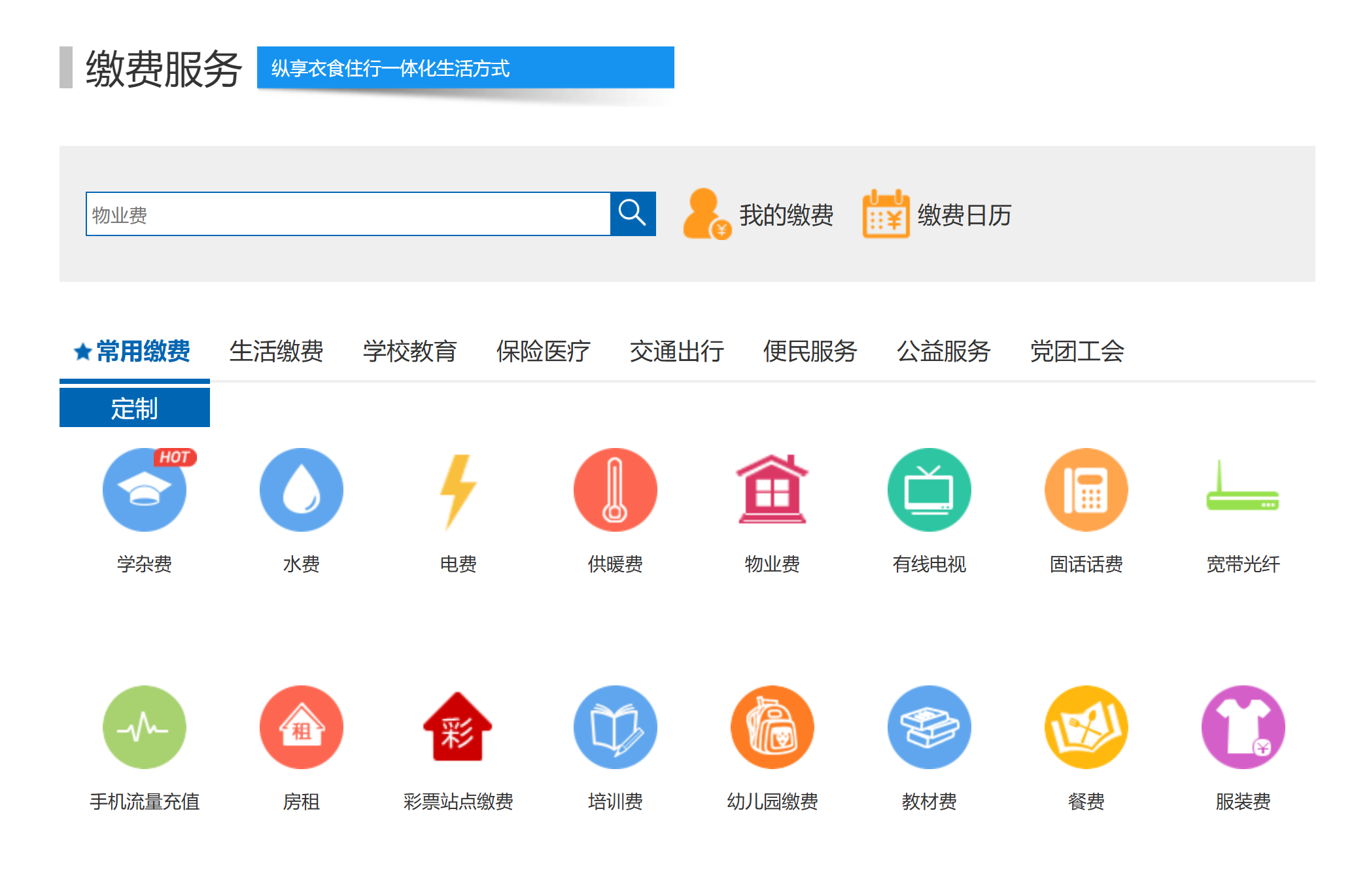Click the tuition fee HOT graduation cap icon
This screenshot has height=896, width=1354.
[144, 490]
